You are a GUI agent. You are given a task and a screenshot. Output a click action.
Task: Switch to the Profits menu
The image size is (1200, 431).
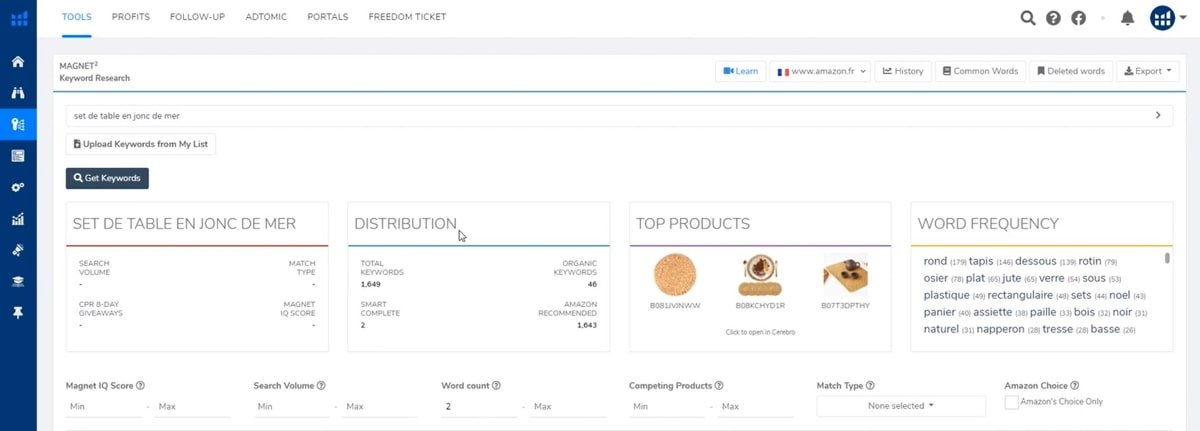pyautogui.click(x=130, y=17)
